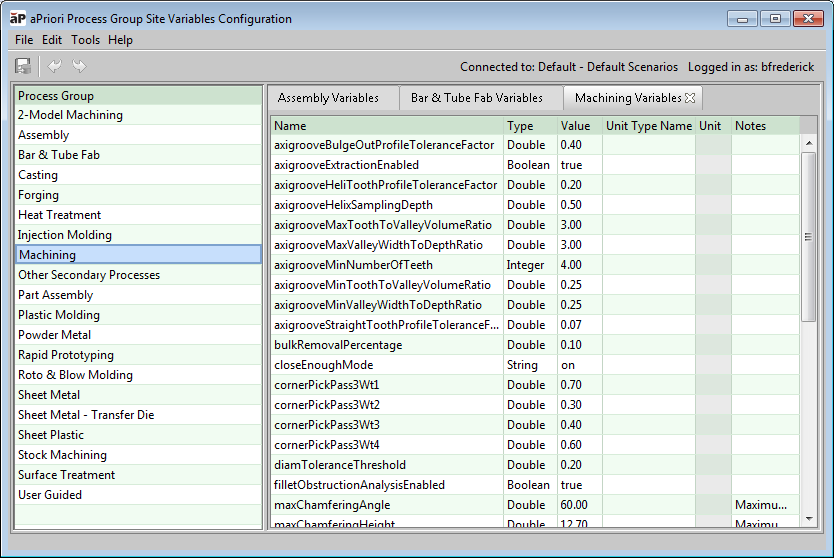Close the Machining Variables tab
Viewport: 834px width, 558px height.
coord(690,98)
